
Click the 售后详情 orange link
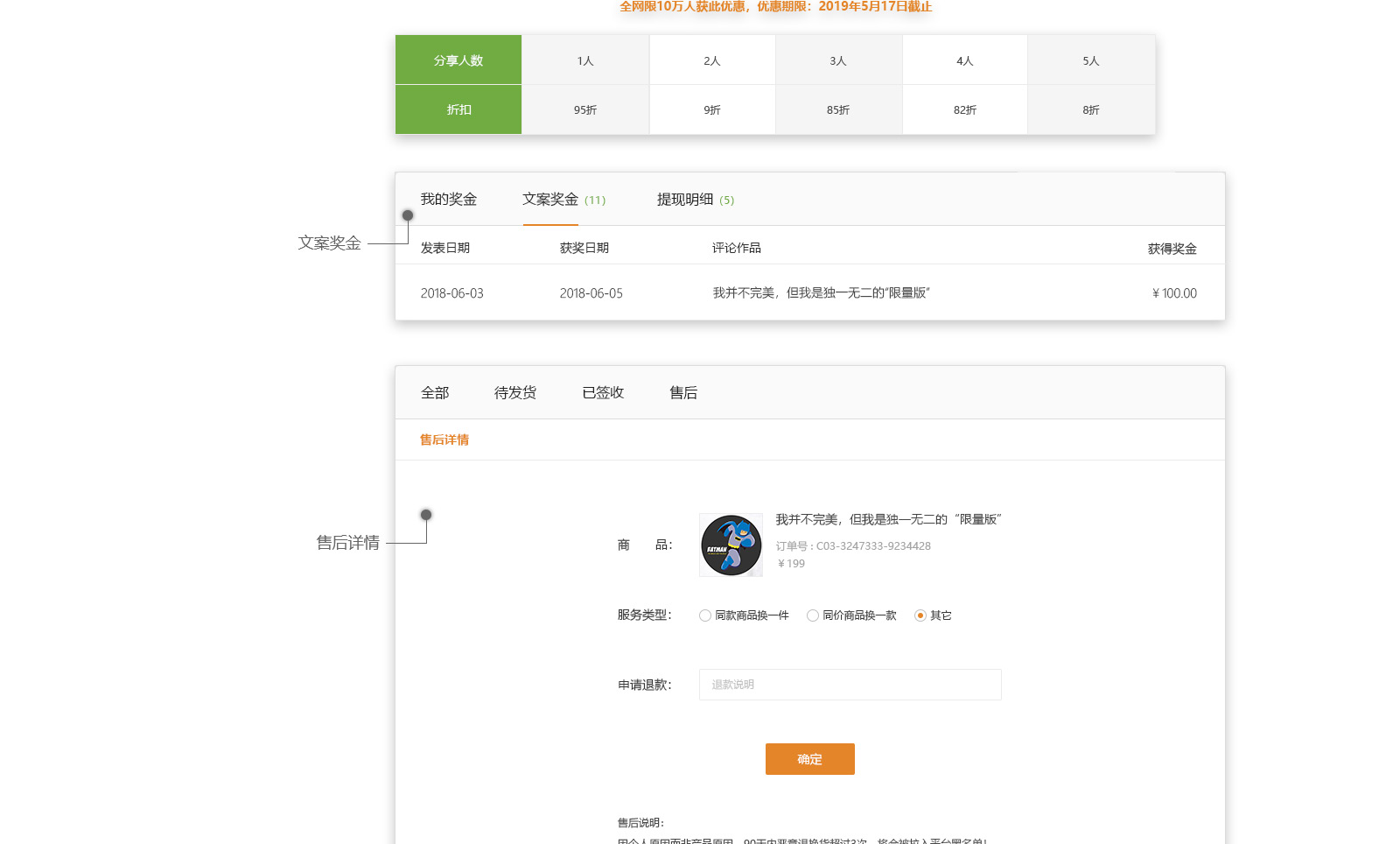pyautogui.click(x=444, y=440)
